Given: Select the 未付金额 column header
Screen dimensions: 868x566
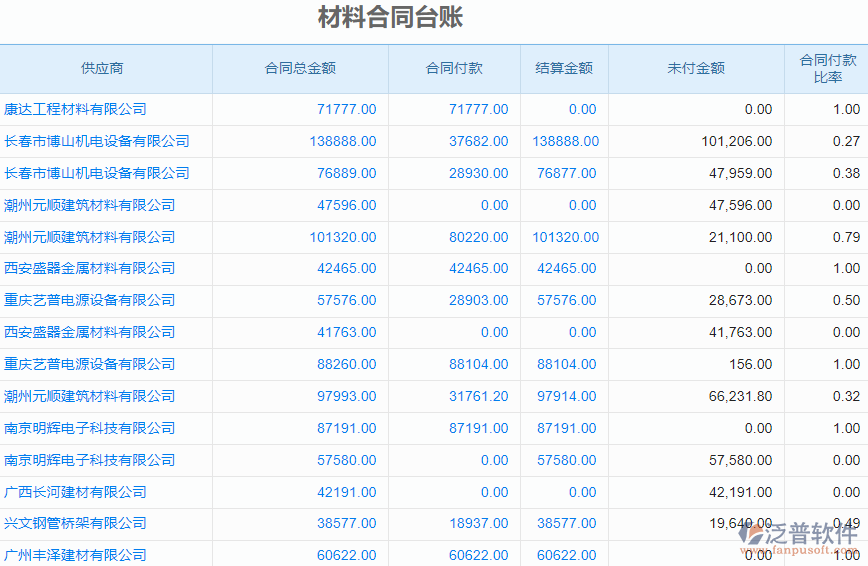Looking at the screenshot, I should pos(696,68).
